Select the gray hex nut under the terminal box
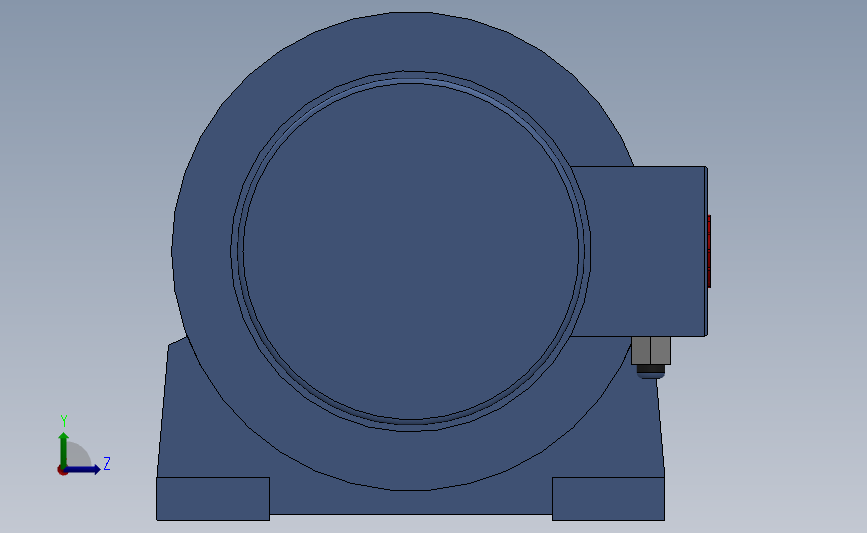867x533 pixels. click(651, 351)
